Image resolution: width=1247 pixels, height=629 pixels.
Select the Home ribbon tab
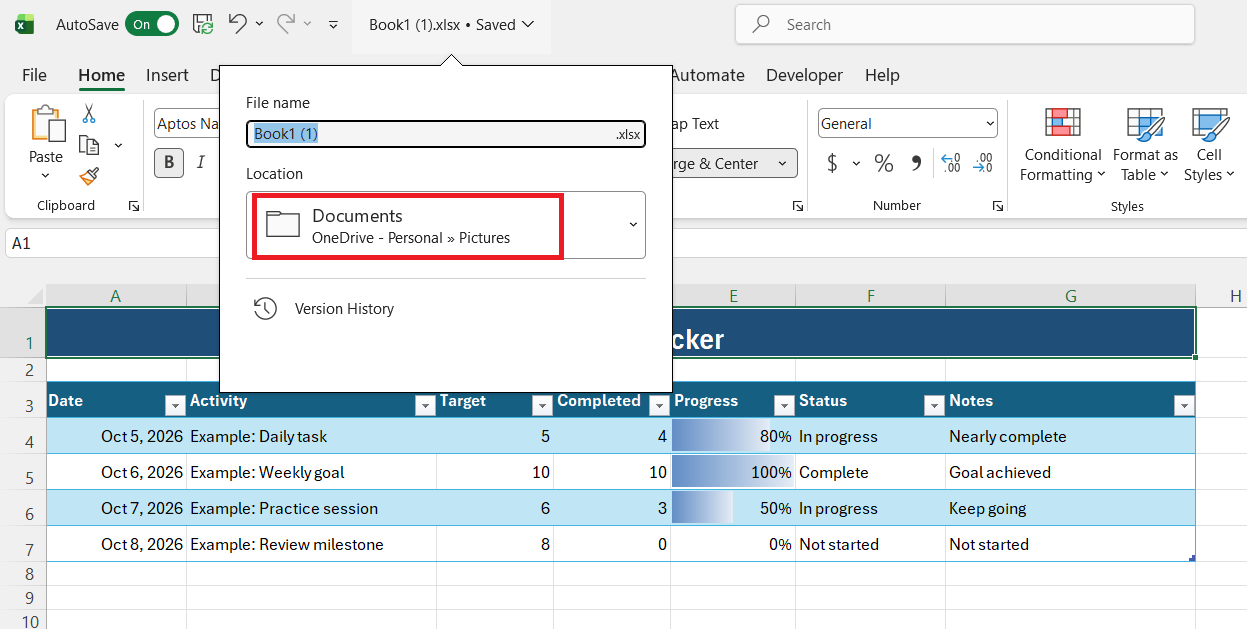[101, 75]
